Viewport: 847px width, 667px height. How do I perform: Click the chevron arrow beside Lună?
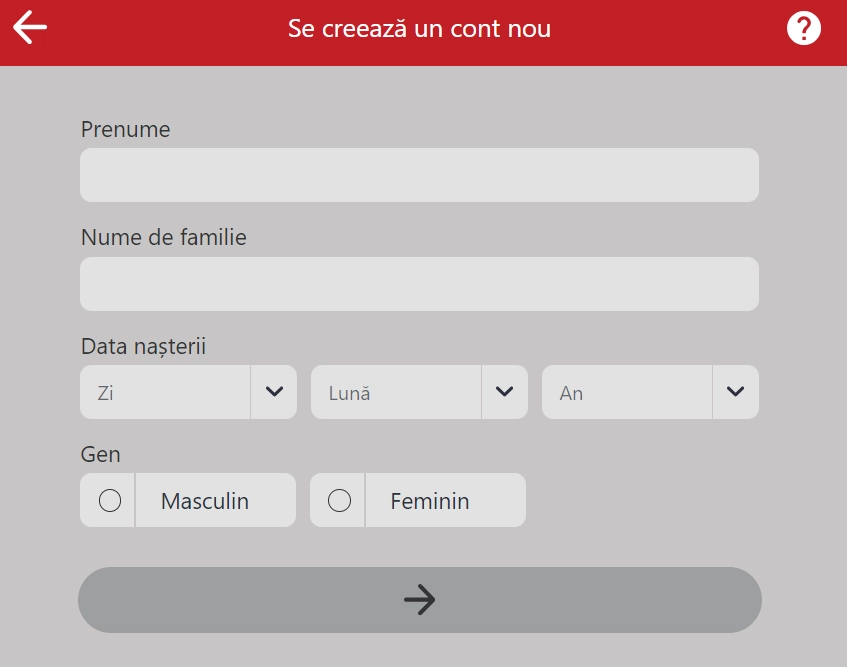(505, 392)
